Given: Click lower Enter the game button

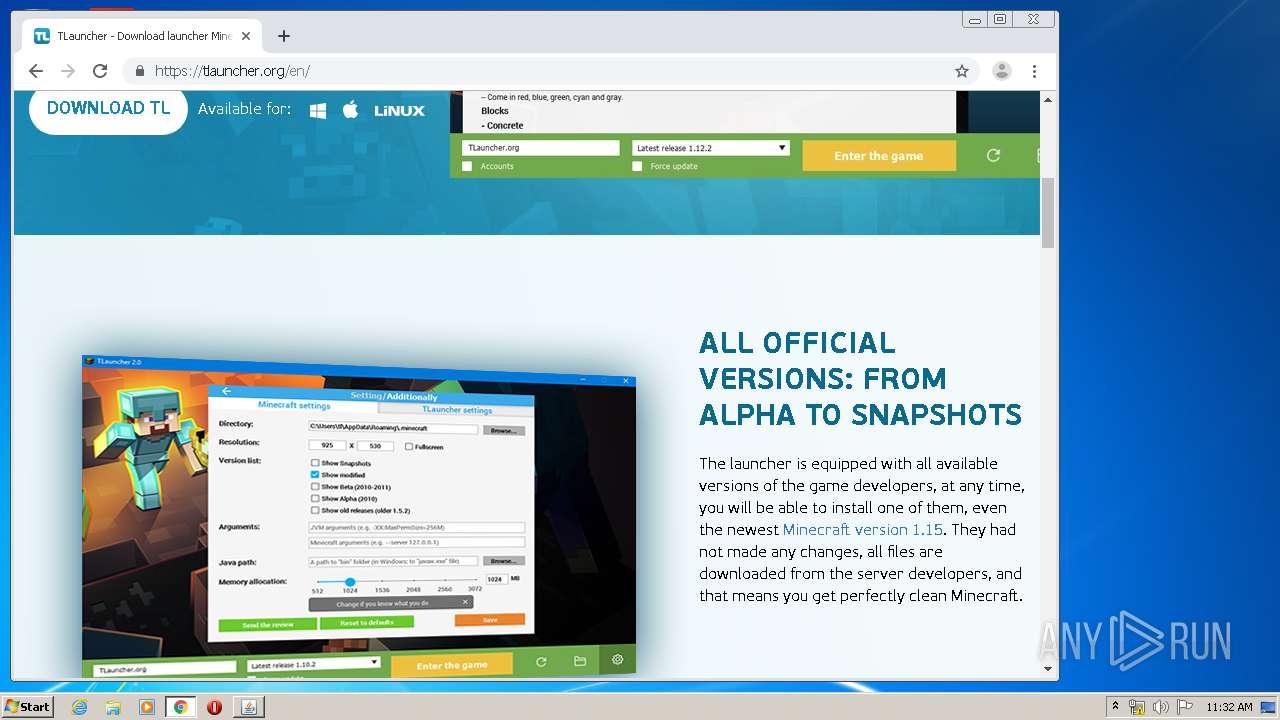Looking at the screenshot, I should (x=452, y=665).
